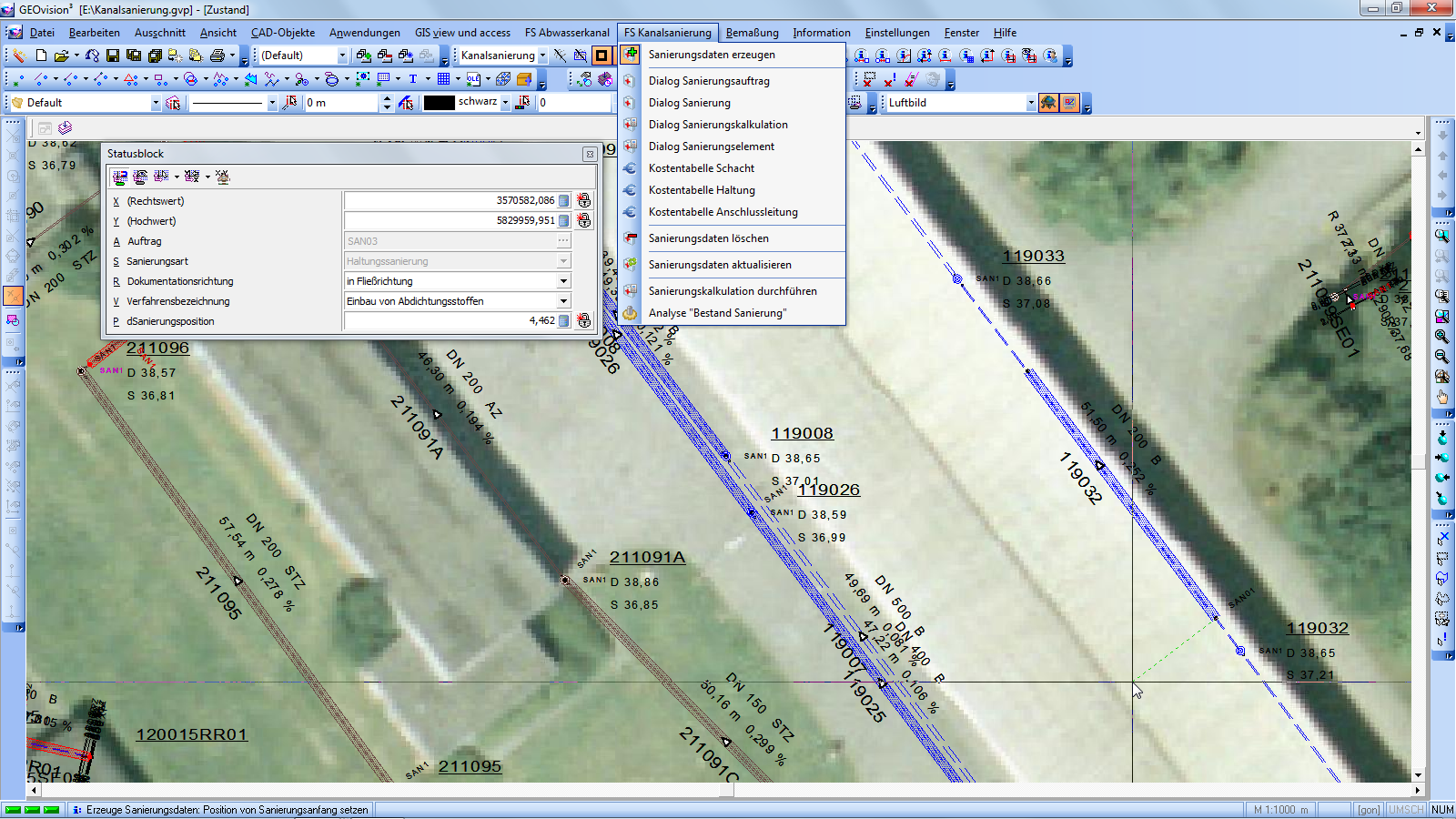Toggle the orange square button beside Kanalsanierung
This screenshot has height=819, width=1456.
pyautogui.click(x=602, y=56)
